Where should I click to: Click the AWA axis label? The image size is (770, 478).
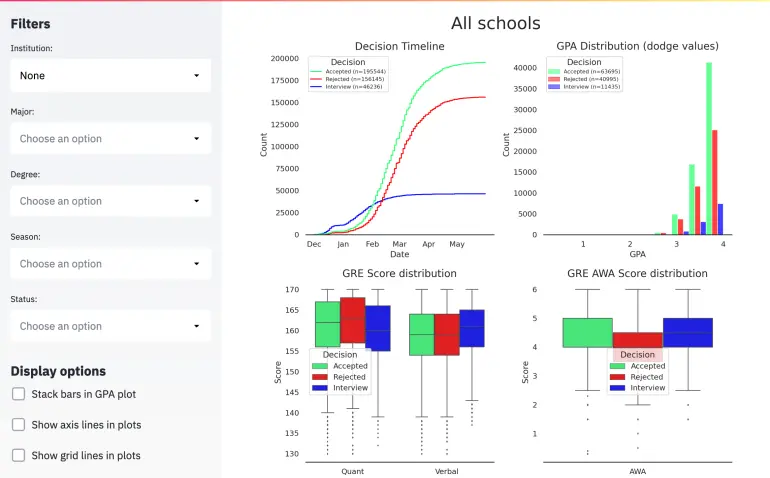tap(637, 471)
